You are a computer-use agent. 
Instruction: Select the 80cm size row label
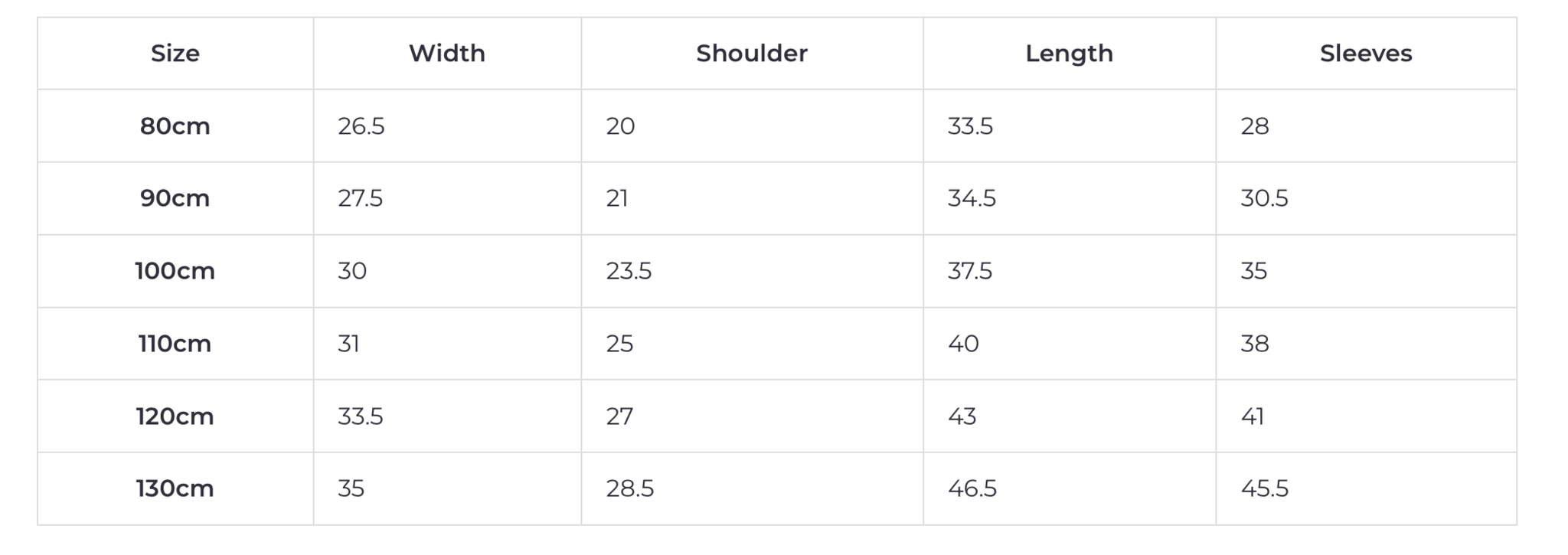(x=175, y=126)
